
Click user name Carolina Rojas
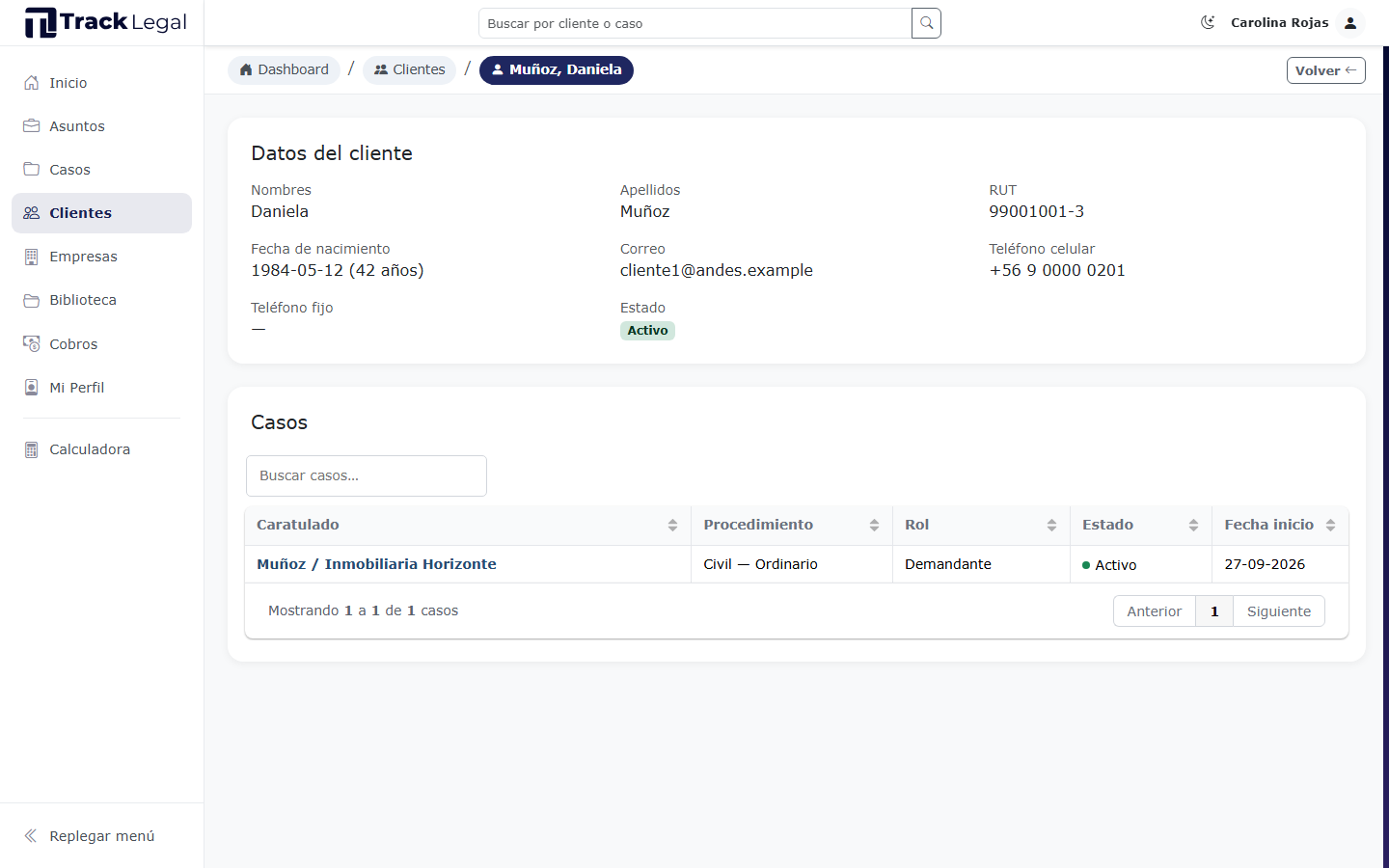pos(1279,22)
